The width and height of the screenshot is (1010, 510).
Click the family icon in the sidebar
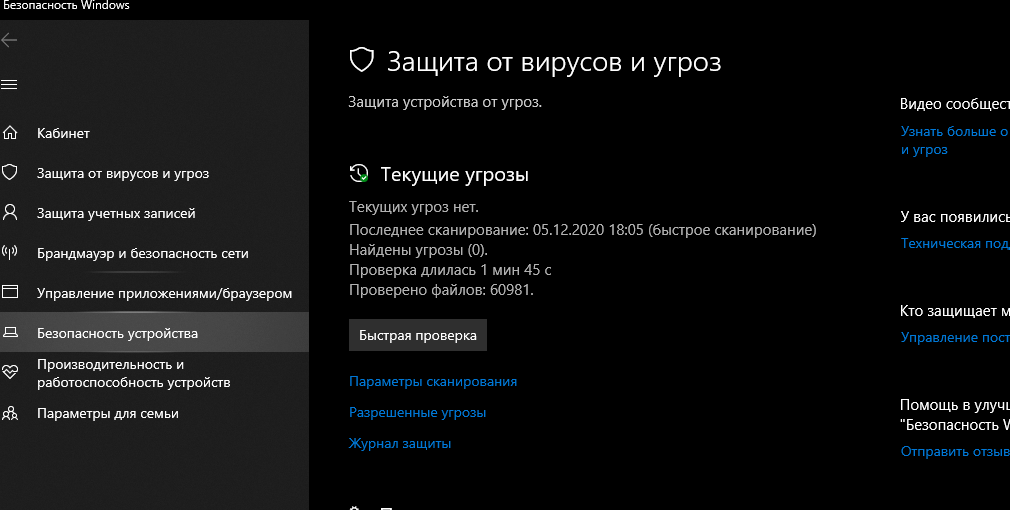[x=10, y=413]
